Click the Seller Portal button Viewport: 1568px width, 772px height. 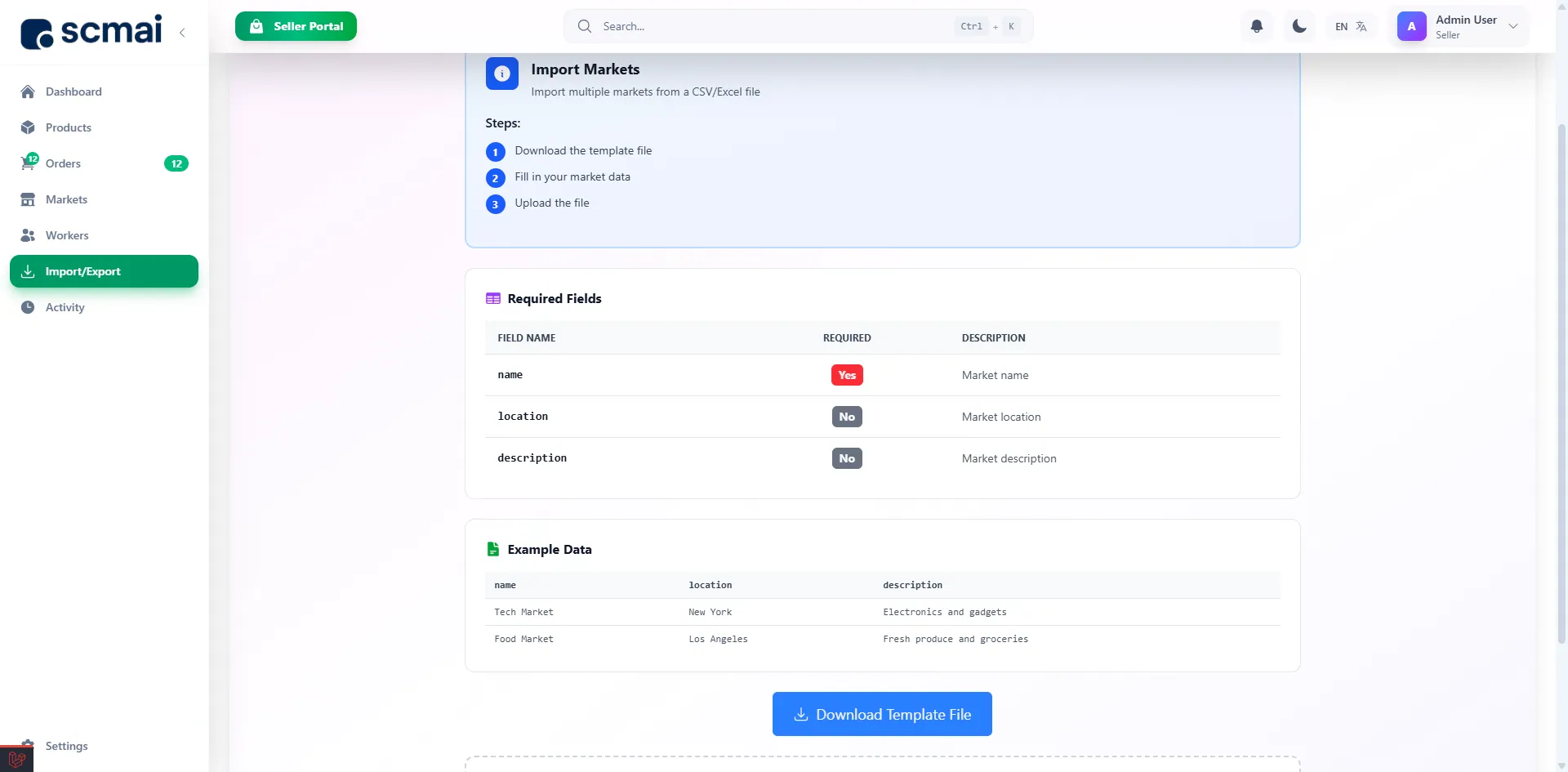pos(296,26)
